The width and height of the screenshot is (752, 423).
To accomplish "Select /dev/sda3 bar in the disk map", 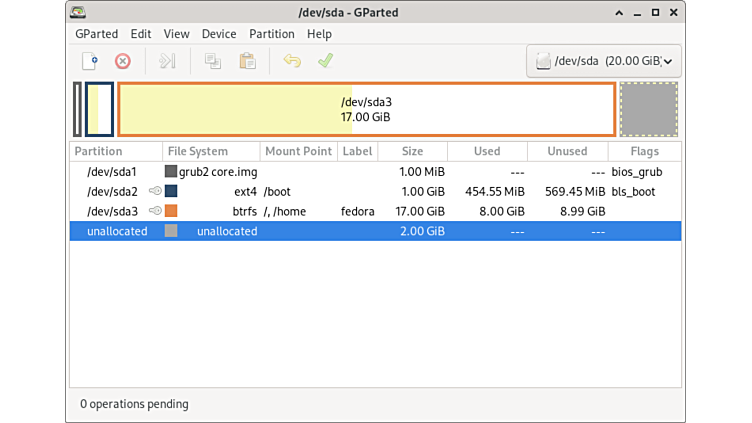I will tap(365, 109).
